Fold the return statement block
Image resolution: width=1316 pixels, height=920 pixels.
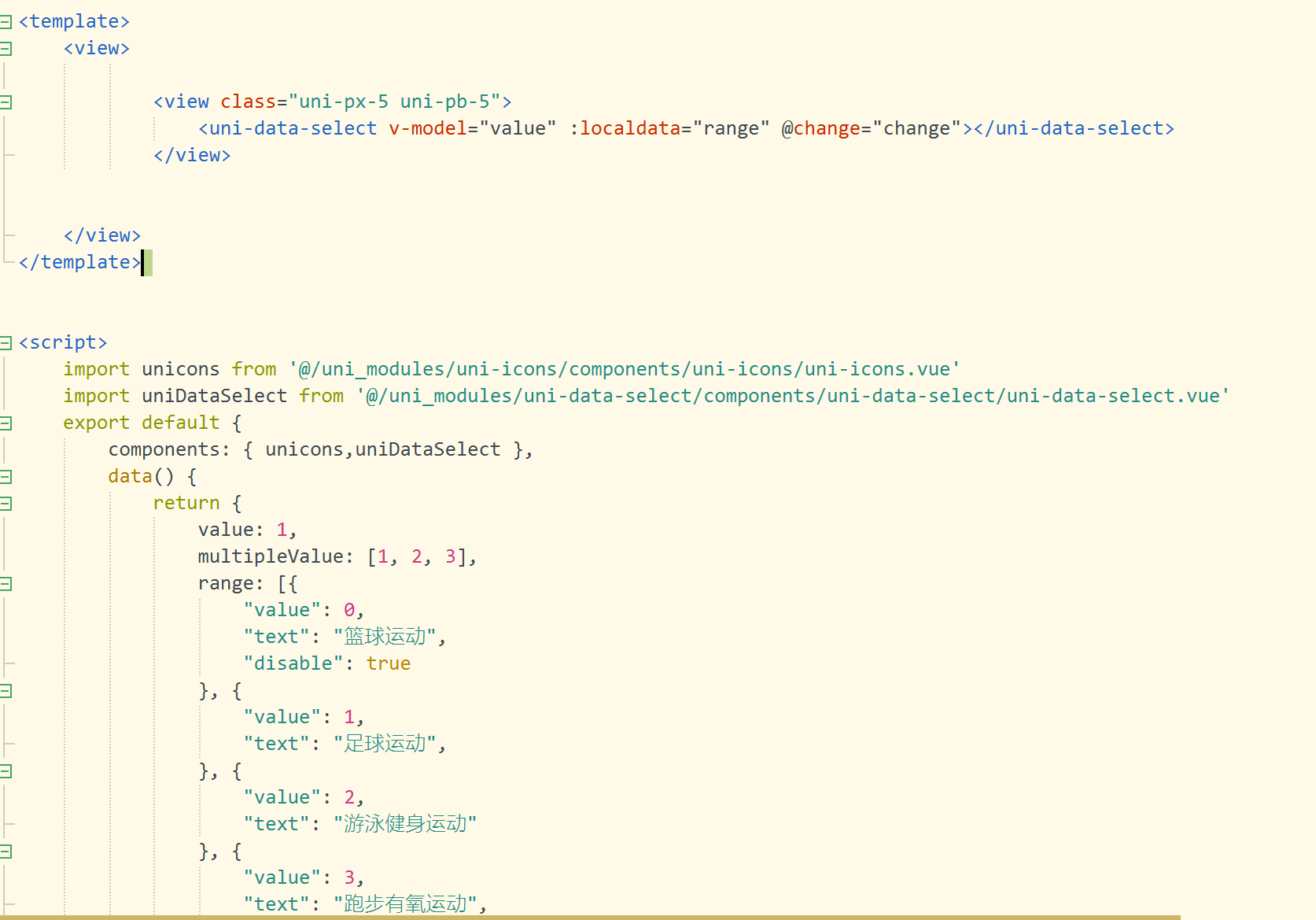6,504
